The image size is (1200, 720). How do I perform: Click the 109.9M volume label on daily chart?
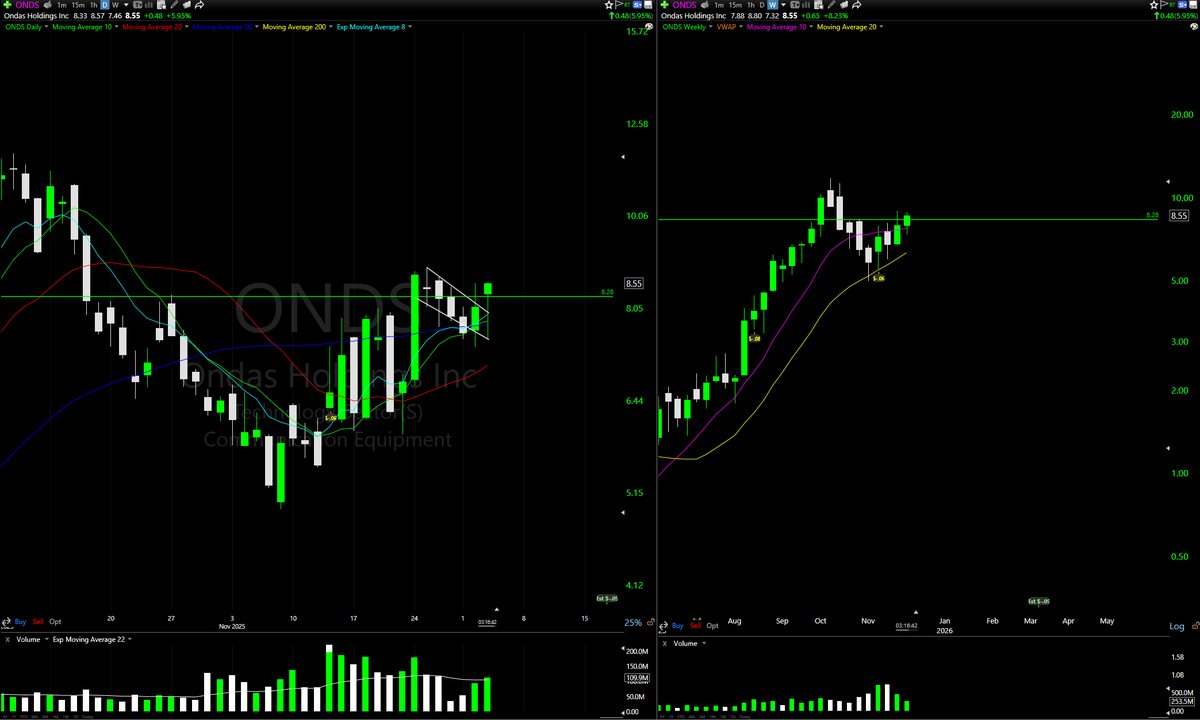tap(637, 678)
